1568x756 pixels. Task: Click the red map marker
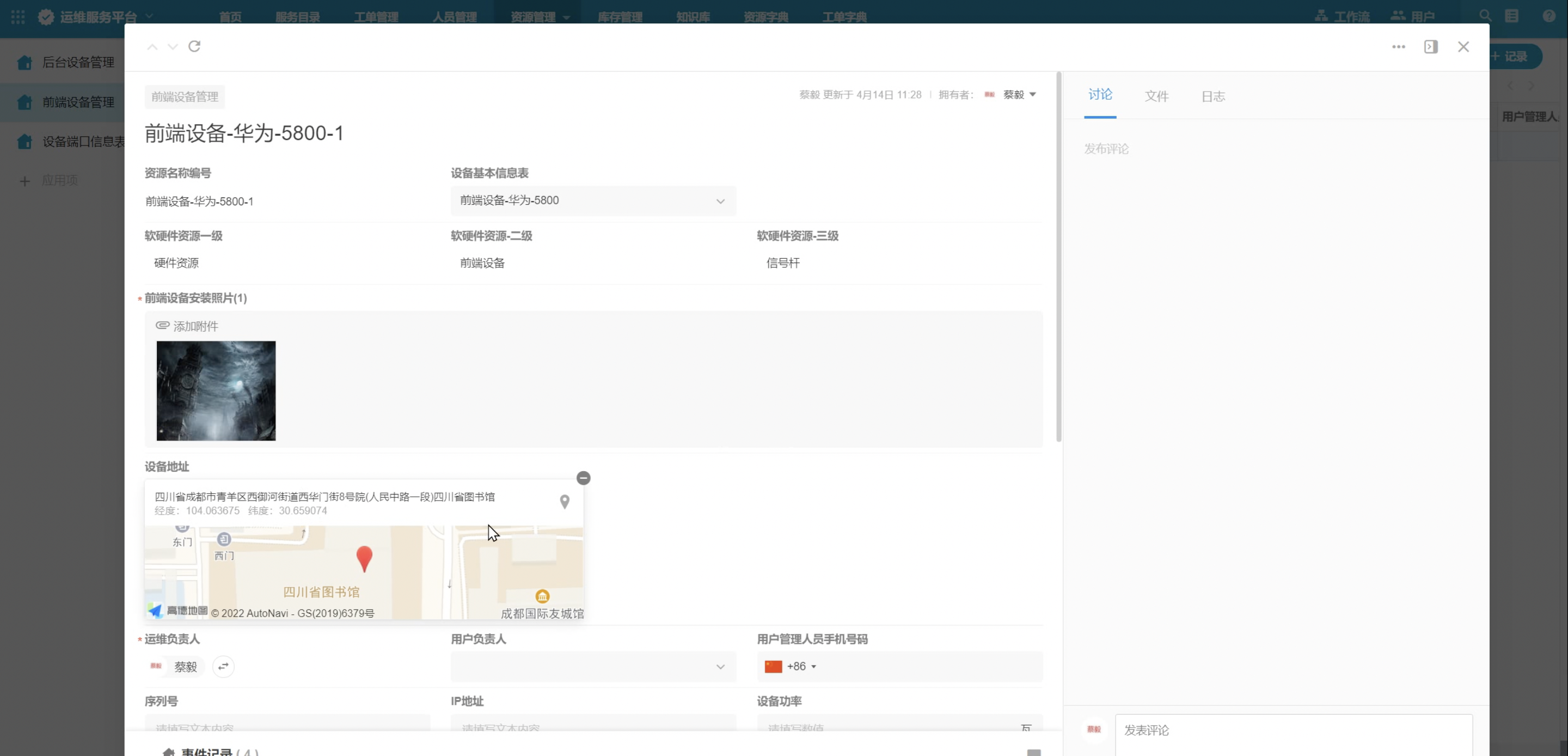(364, 558)
